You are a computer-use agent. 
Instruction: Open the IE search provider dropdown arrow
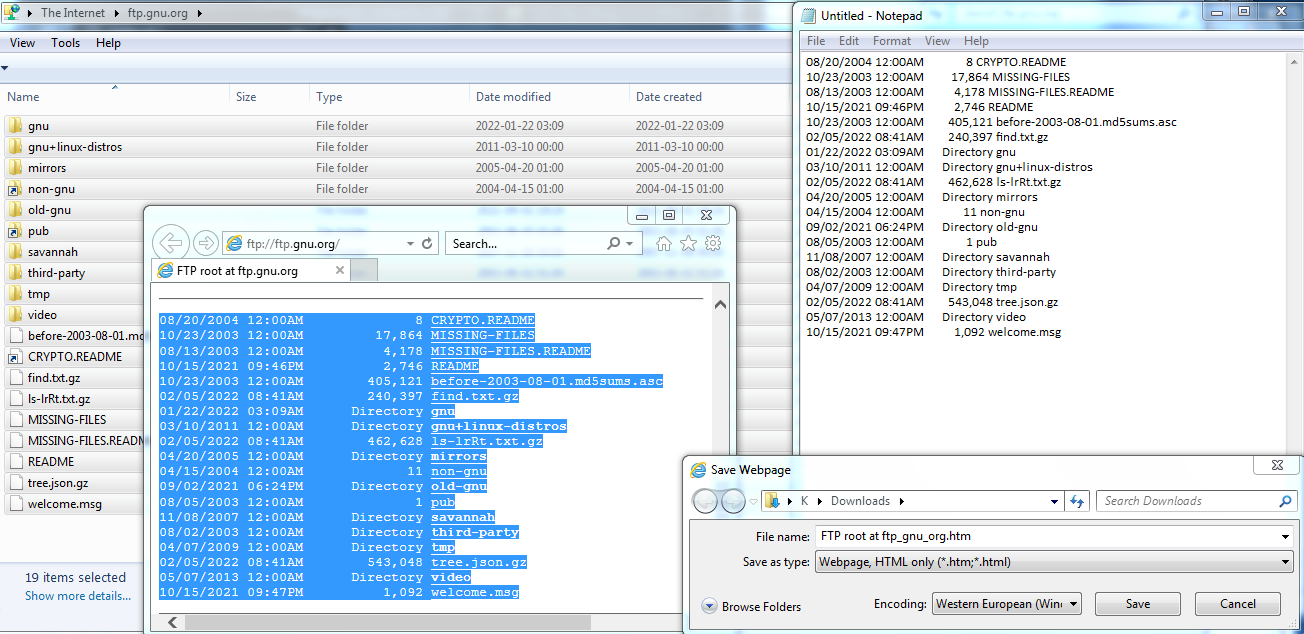(630, 243)
